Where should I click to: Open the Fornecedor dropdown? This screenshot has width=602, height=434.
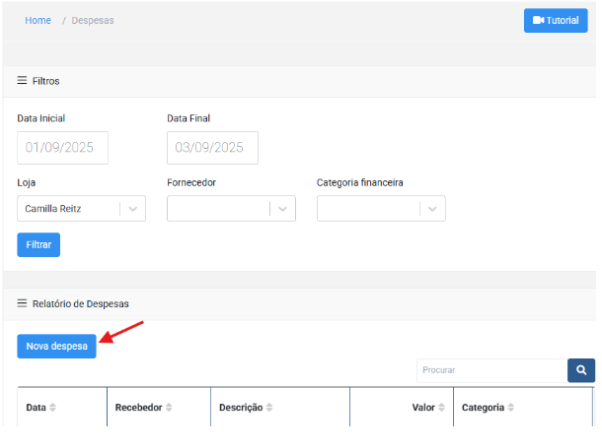pyautogui.click(x=231, y=209)
